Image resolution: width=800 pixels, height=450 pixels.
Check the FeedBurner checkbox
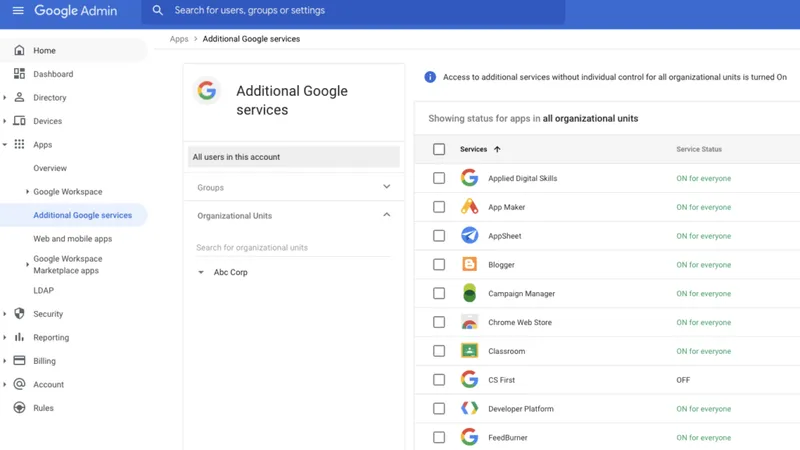click(x=439, y=437)
